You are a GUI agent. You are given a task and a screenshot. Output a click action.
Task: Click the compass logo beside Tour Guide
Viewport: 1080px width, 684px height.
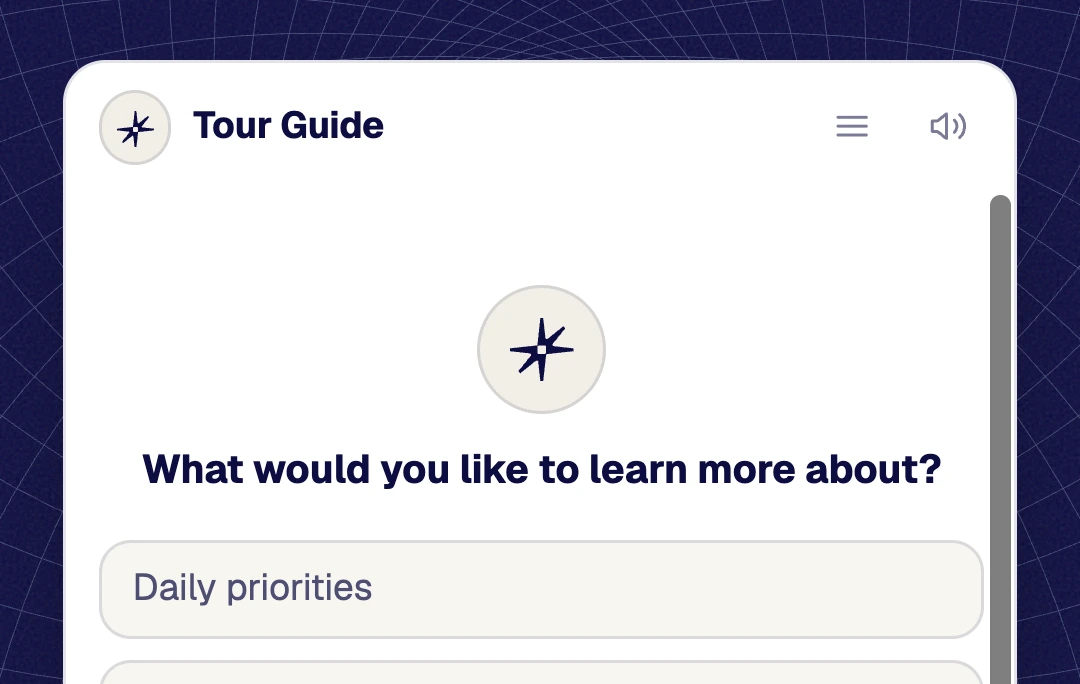point(135,127)
